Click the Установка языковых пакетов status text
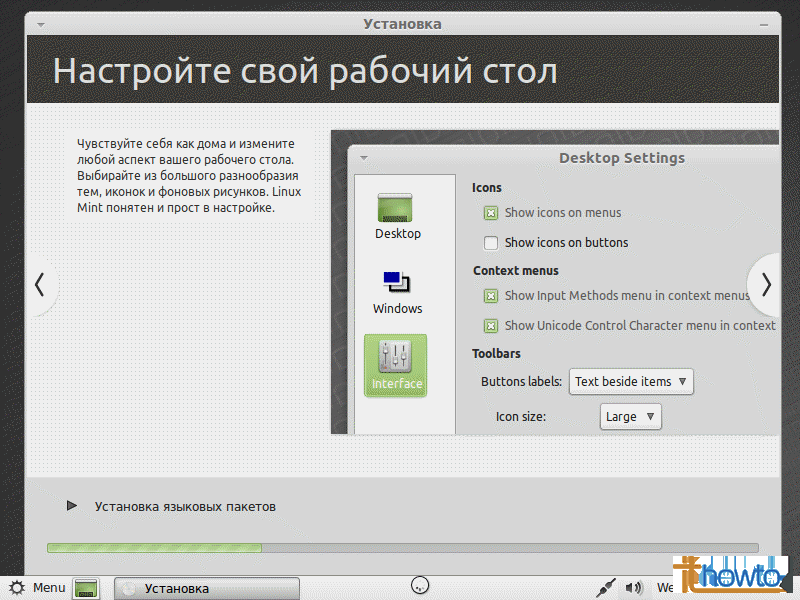The width and height of the screenshot is (800, 600). tap(185, 507)
